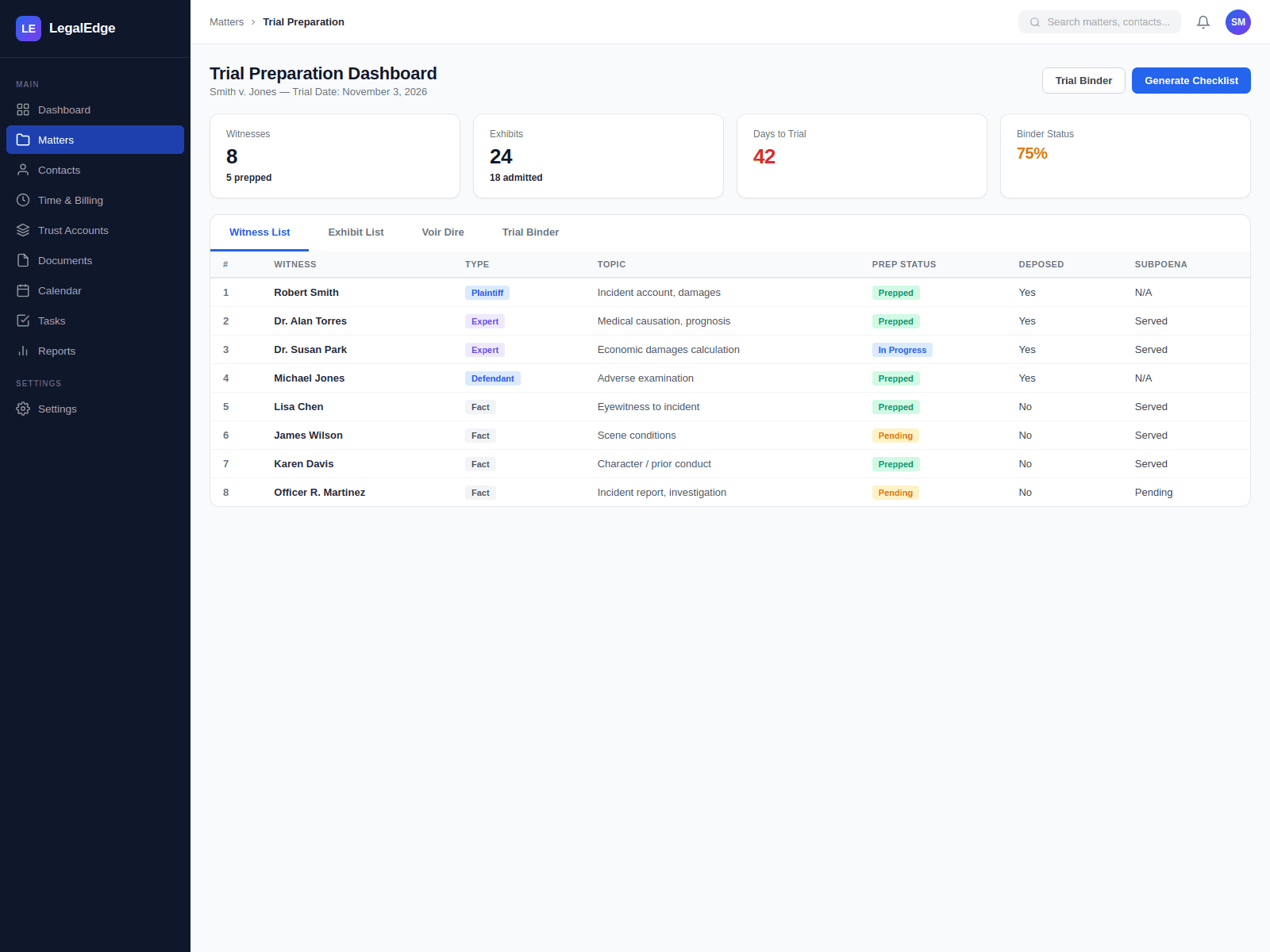Image resolution: width=1270 pixels, height=952 pixels.
Task: Switch to the Exhibit List tab
Action: coord(356,232)
